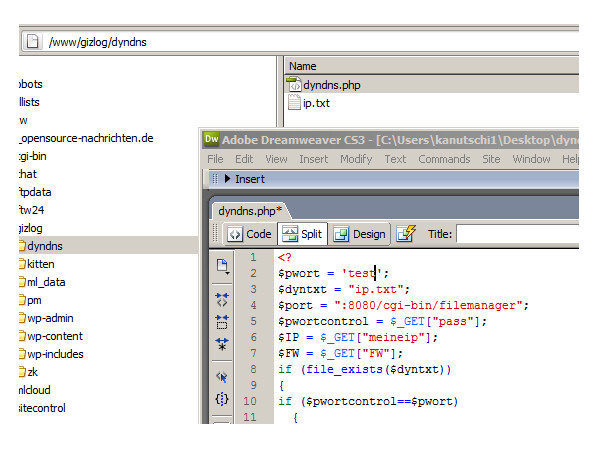
Task: Click the file_exists($dyntxt) code line
Action: tap(365, 369)
